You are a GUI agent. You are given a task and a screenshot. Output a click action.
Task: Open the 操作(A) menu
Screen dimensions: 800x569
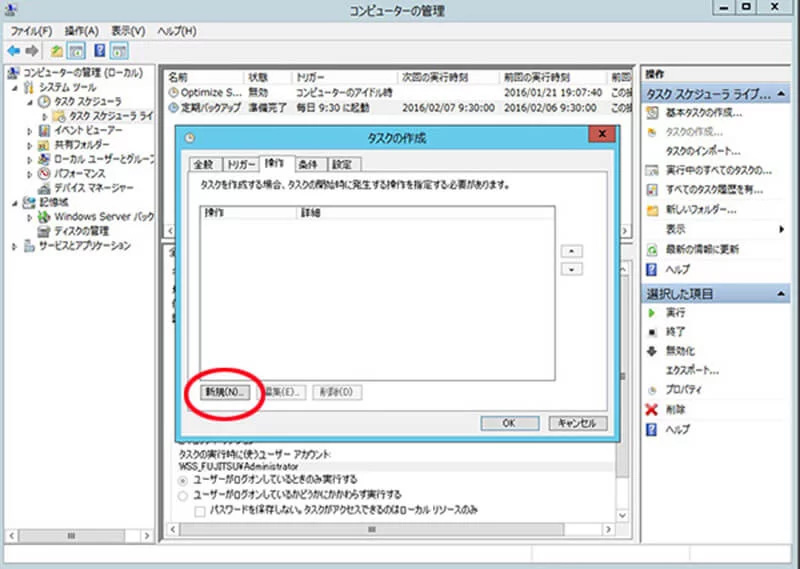(x=82, y=31)
